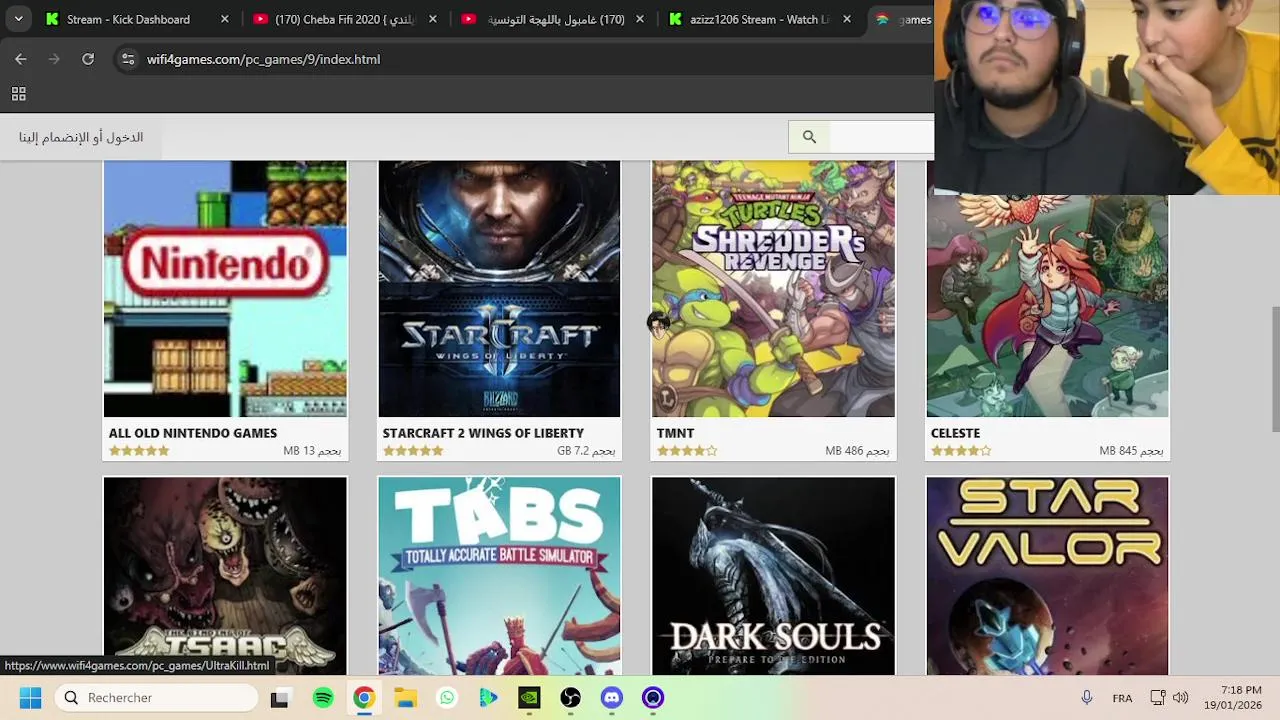Image resolution: width=1280 pixels, height=720 pixels.
Task: Open the tab search dropdown arrow
Action: 18,19
